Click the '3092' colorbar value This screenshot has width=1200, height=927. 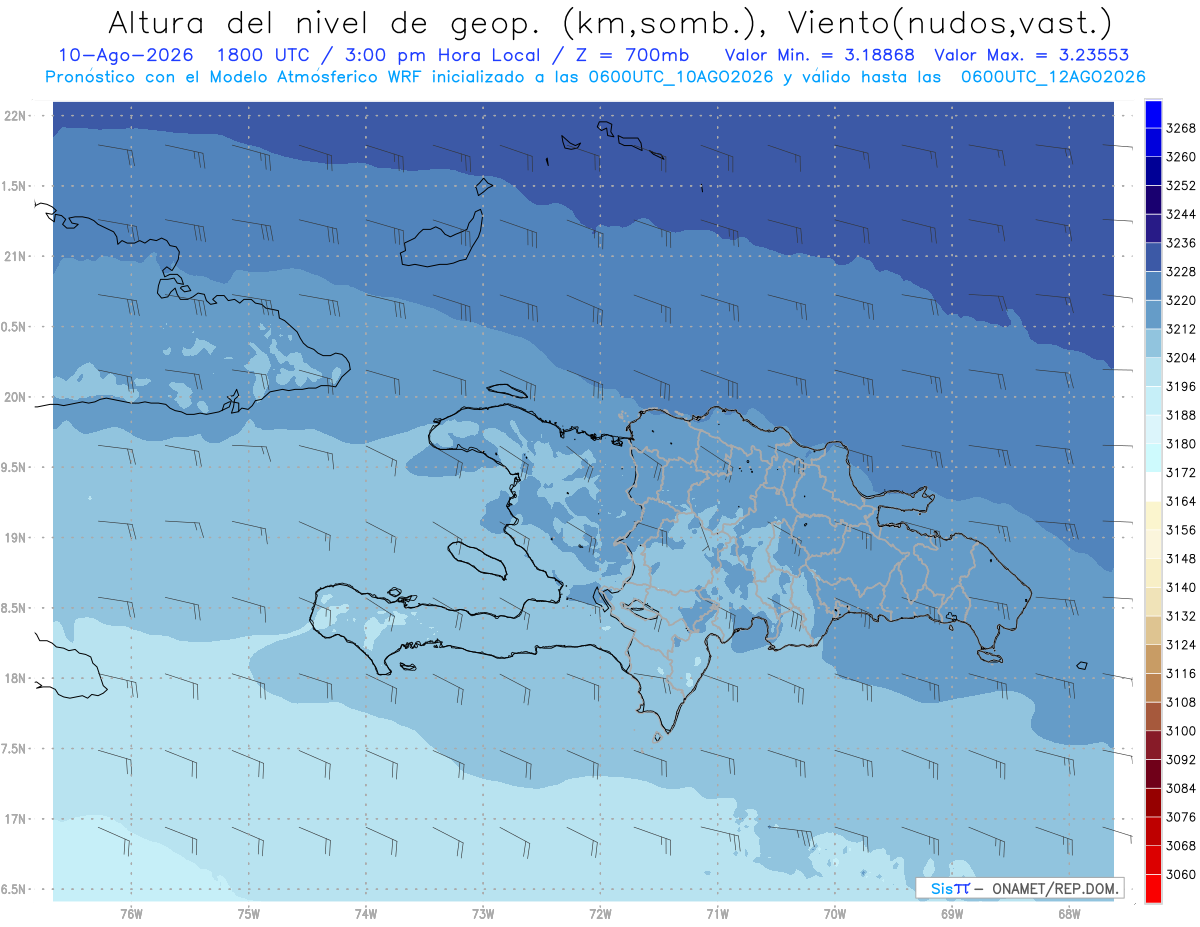click(1181, 760)
